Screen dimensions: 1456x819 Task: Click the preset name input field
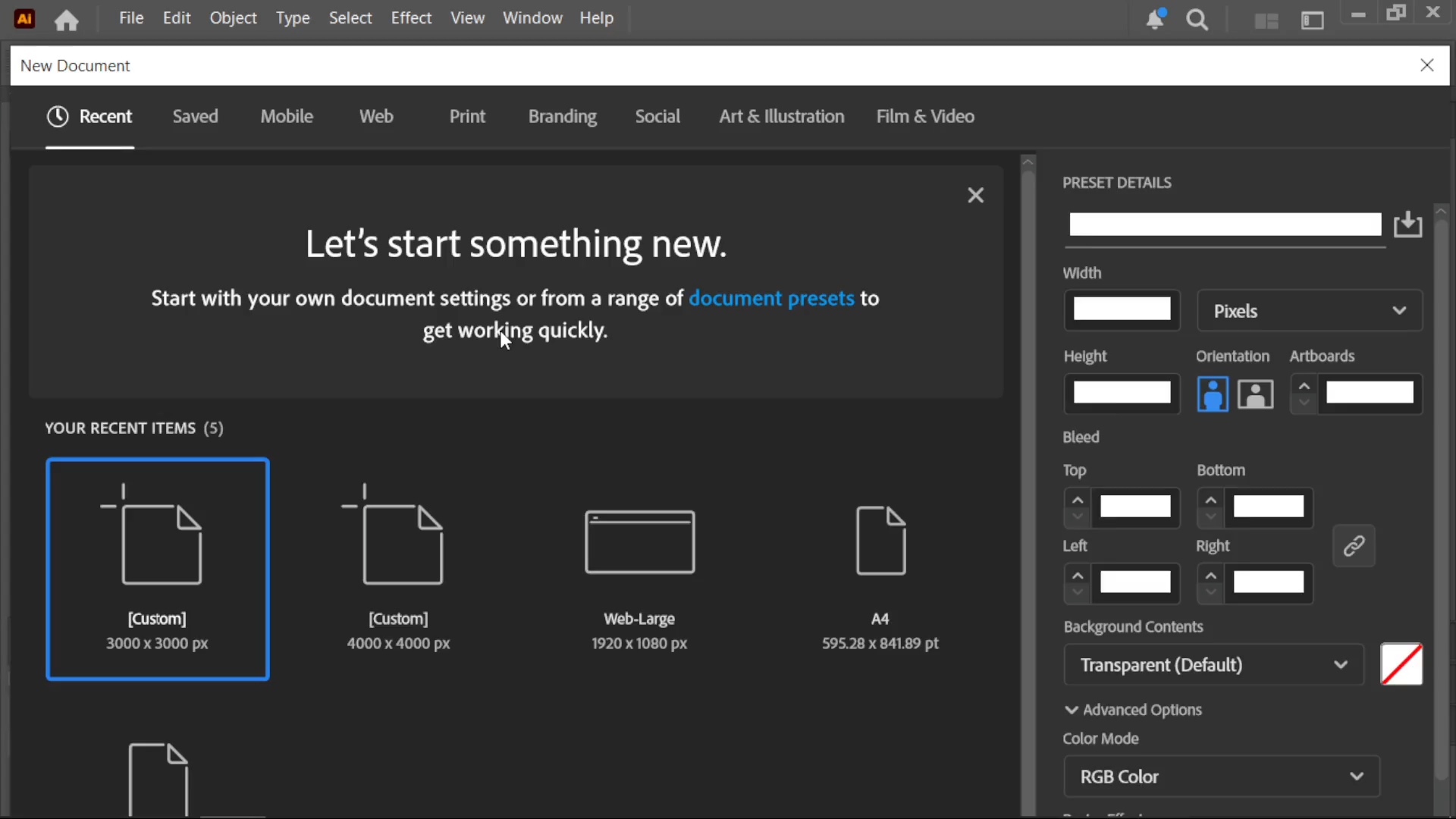(x=1225, y=224)
